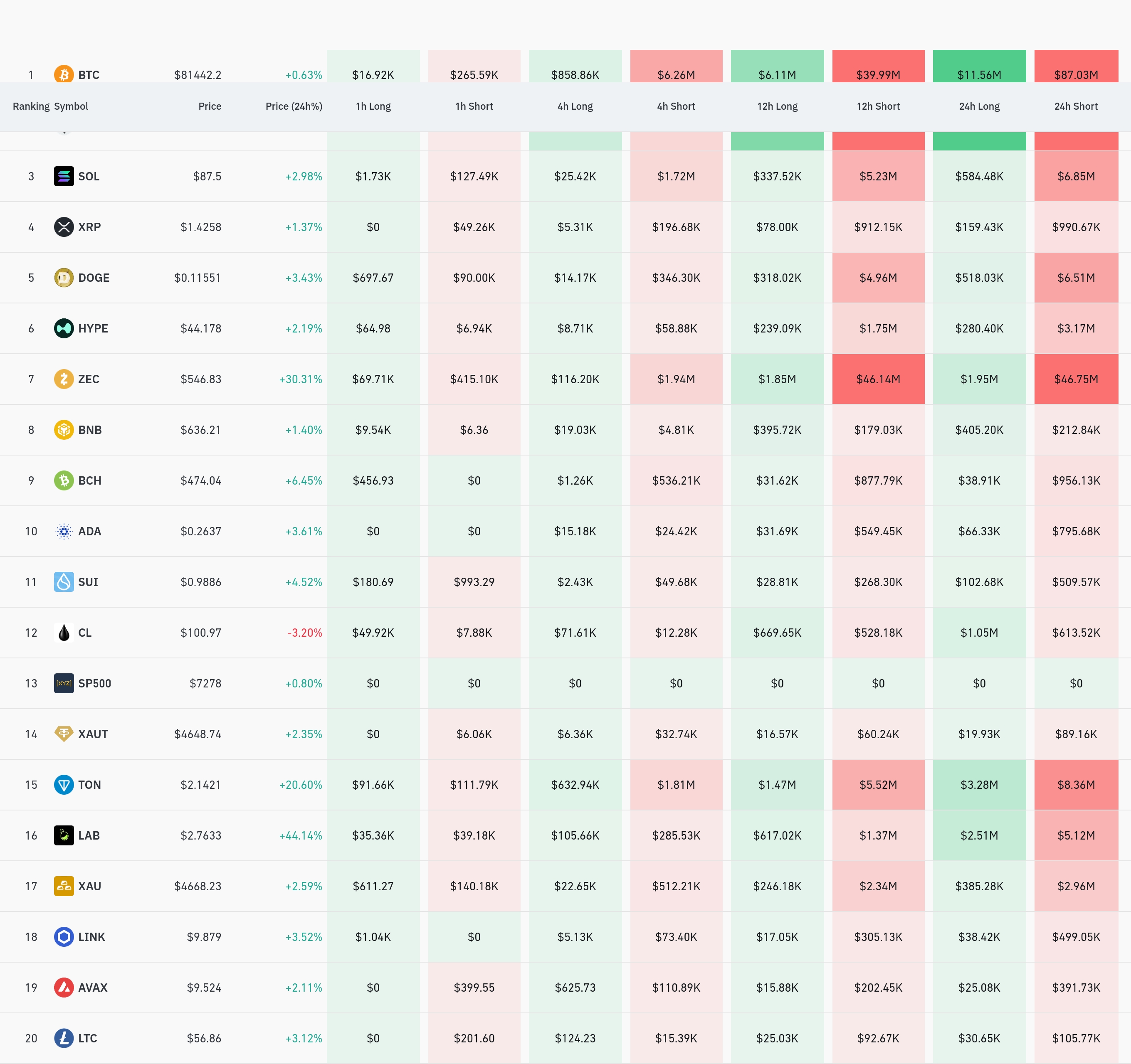The width and height of the screenshot is (1131, 1064).
Task: Select XAU 12h Short cell $2.34M
Action: [x=879, y=886]
